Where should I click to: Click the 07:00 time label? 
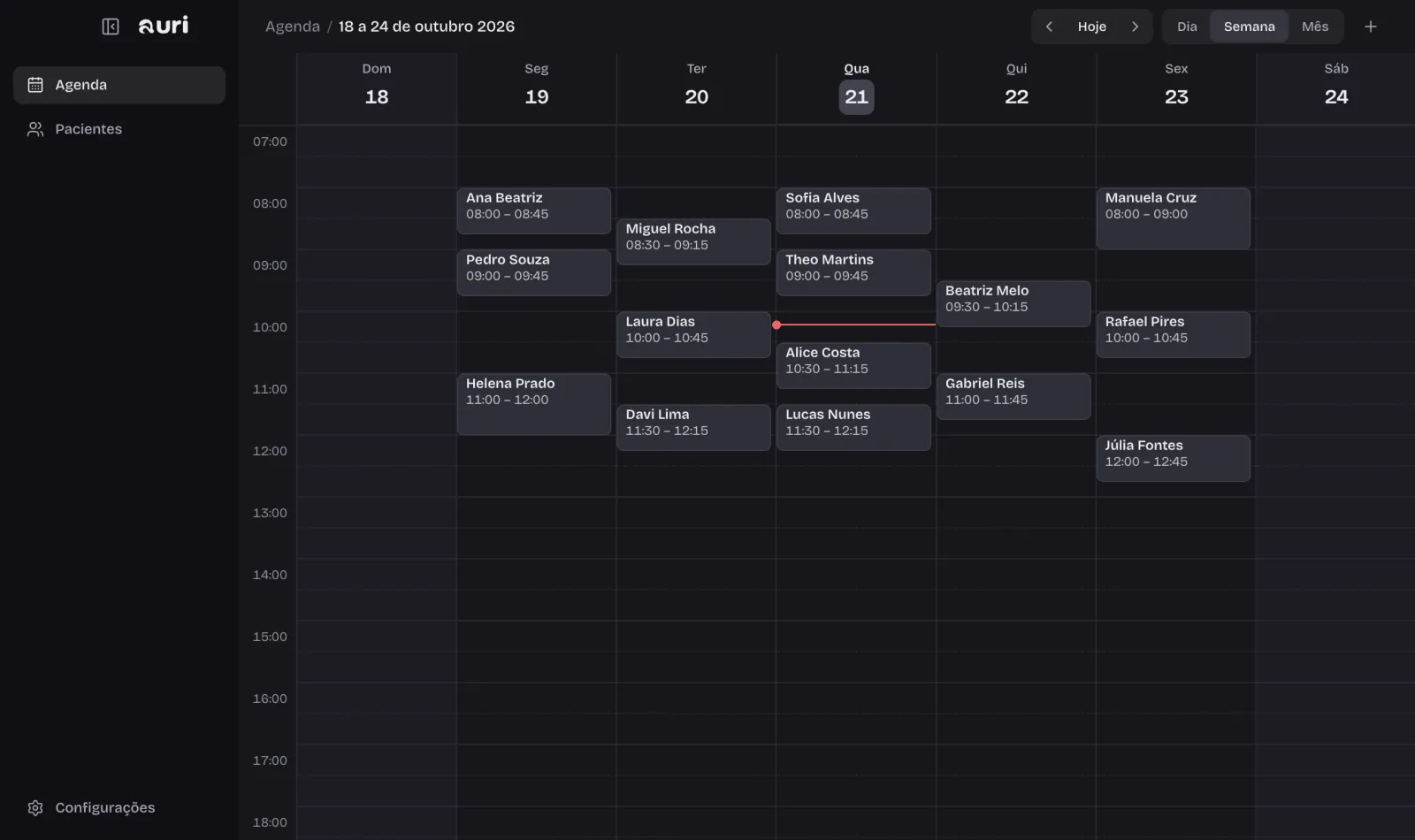(x=270, y=141)
